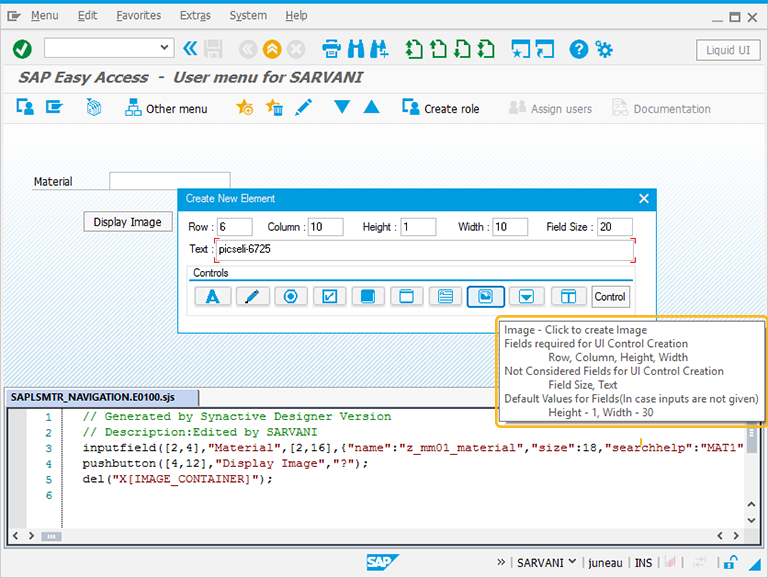This screenshot has height=578, width=768.
Task: Click the Create role button
Action: pos(441,108)
